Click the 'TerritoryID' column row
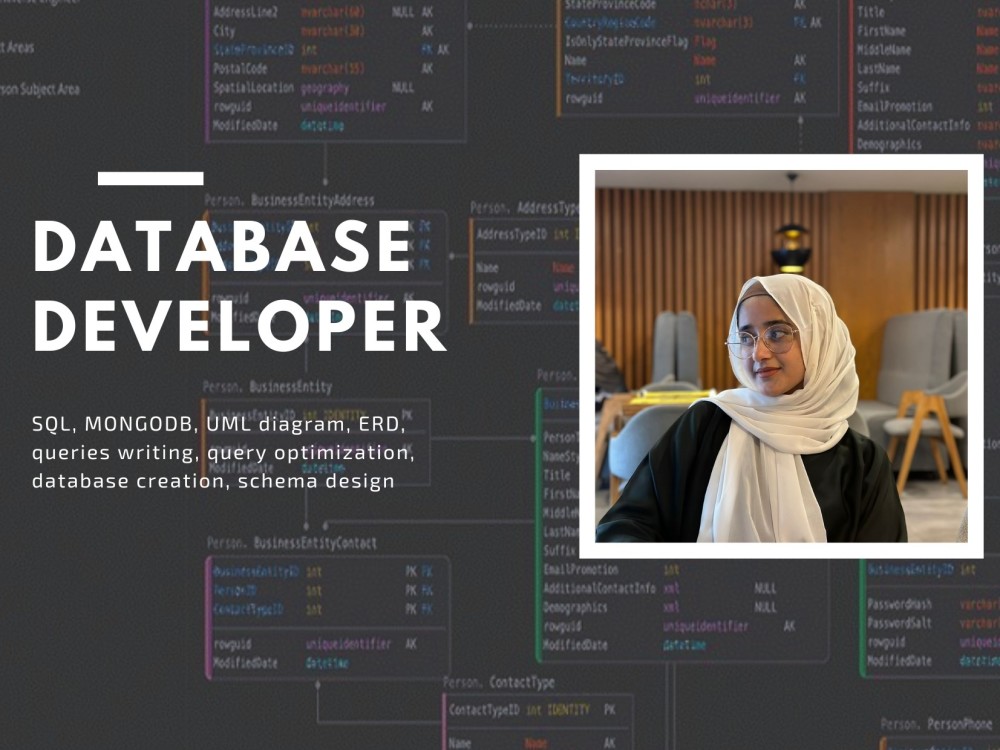The image size is (1000, 750). [686, 79]
